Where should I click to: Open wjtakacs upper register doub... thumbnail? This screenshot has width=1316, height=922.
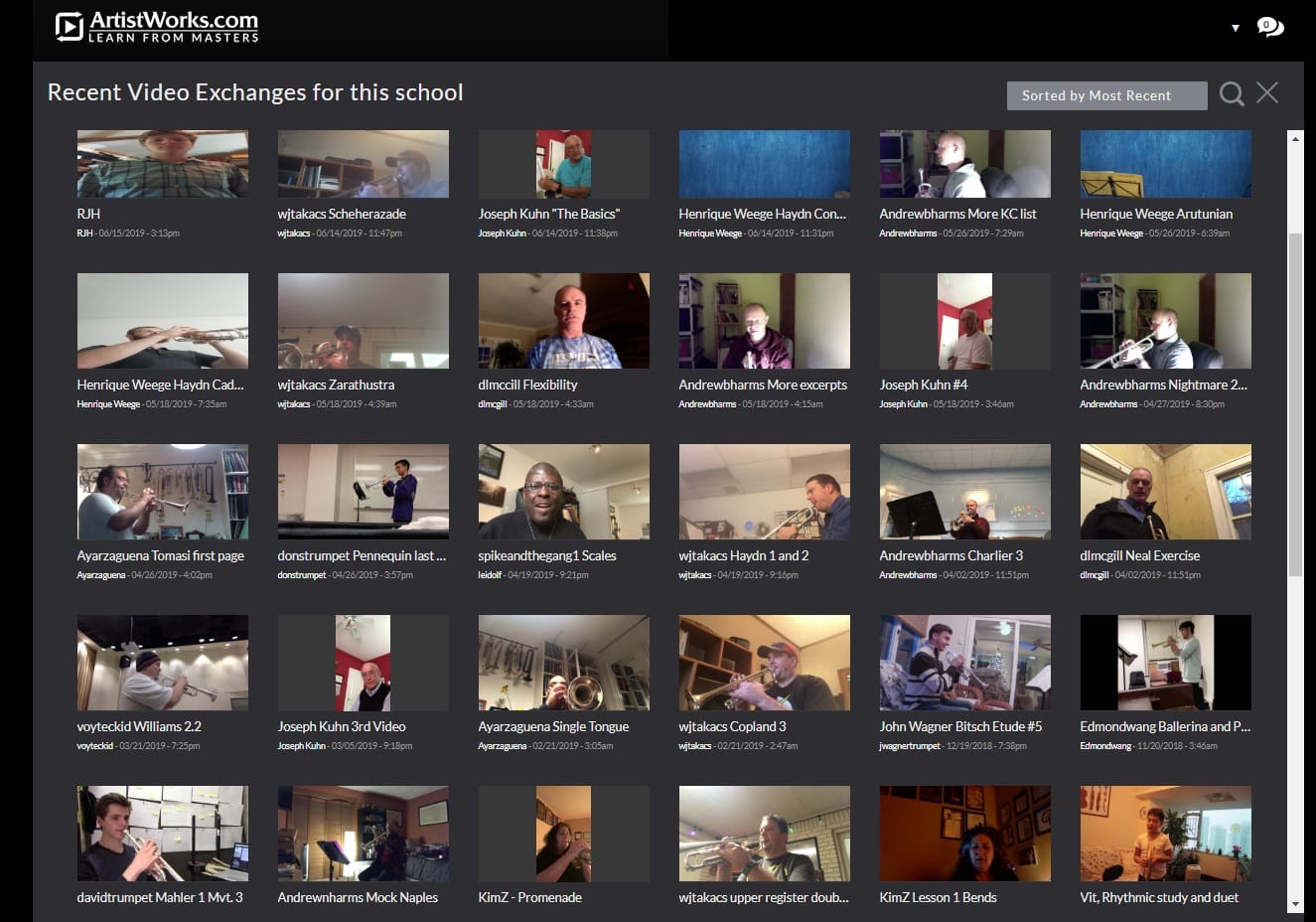(x=765, y=834)
